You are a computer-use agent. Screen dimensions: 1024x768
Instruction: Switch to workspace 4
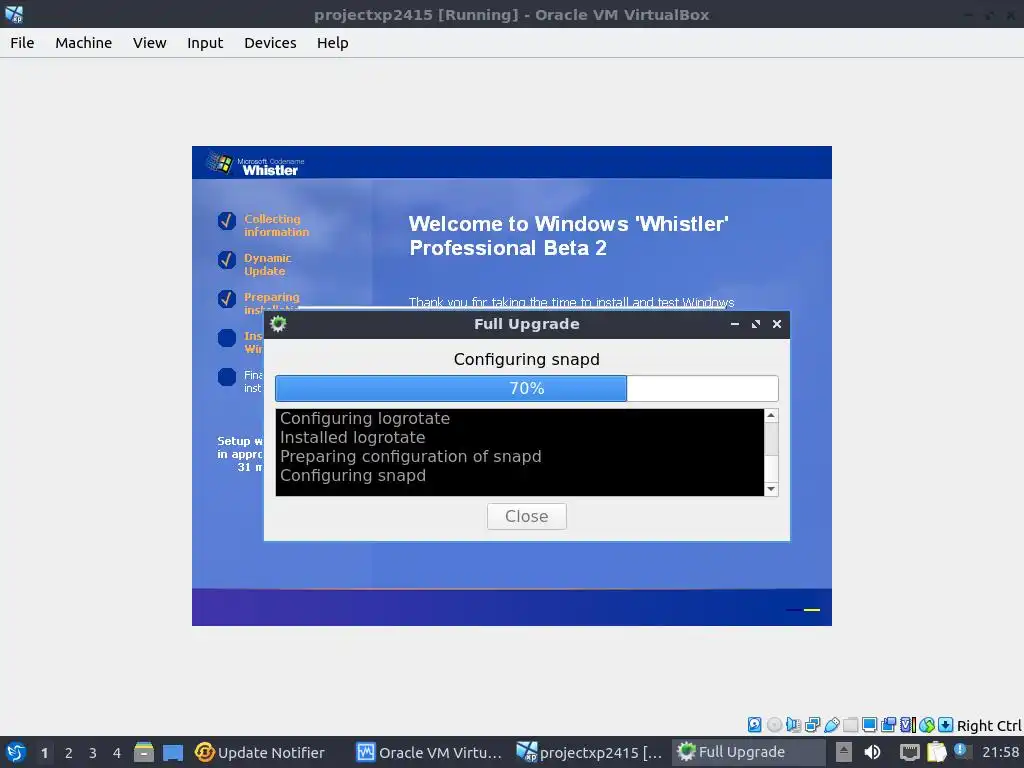point(117,753)
